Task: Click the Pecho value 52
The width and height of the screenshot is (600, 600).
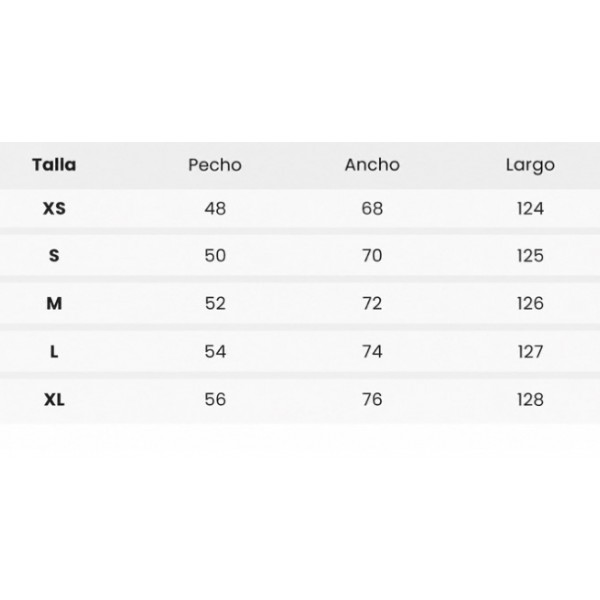Action: point(215,303)
